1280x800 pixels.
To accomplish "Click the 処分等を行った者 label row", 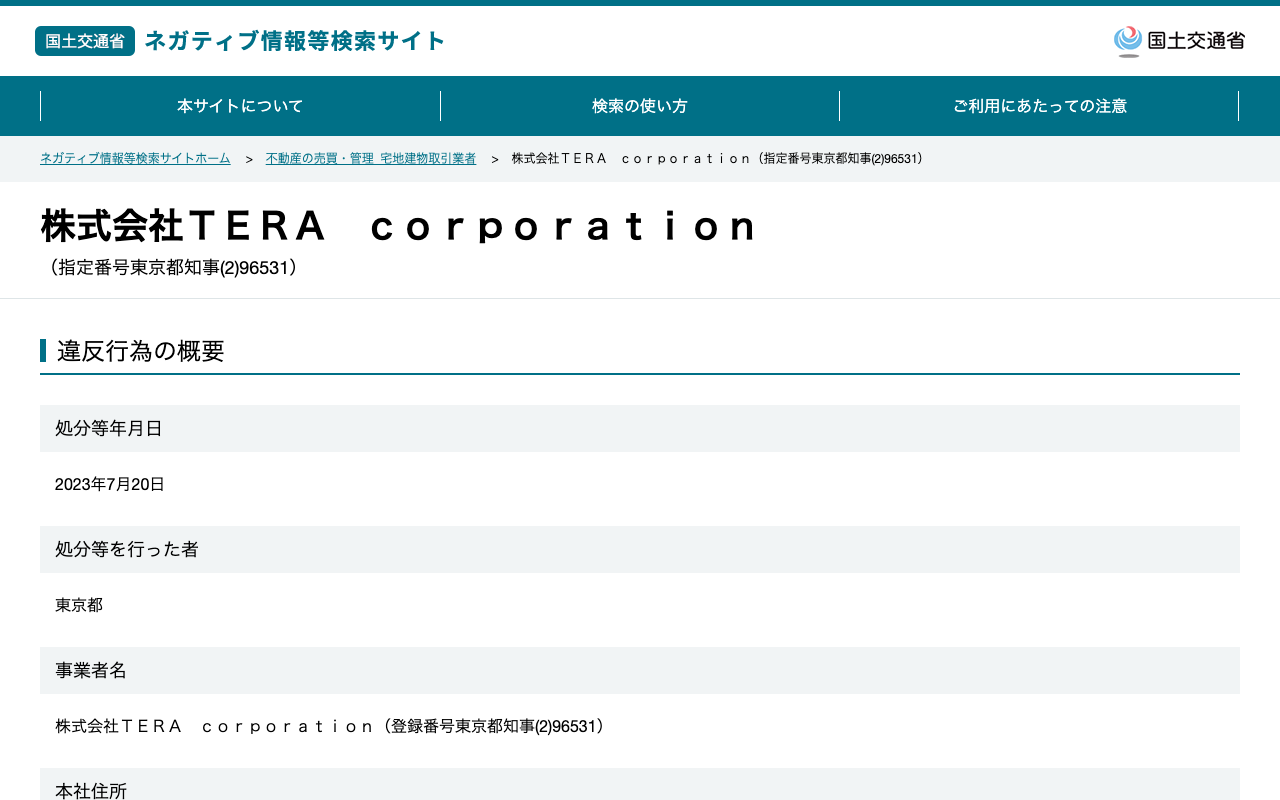I will coord(640,549).
